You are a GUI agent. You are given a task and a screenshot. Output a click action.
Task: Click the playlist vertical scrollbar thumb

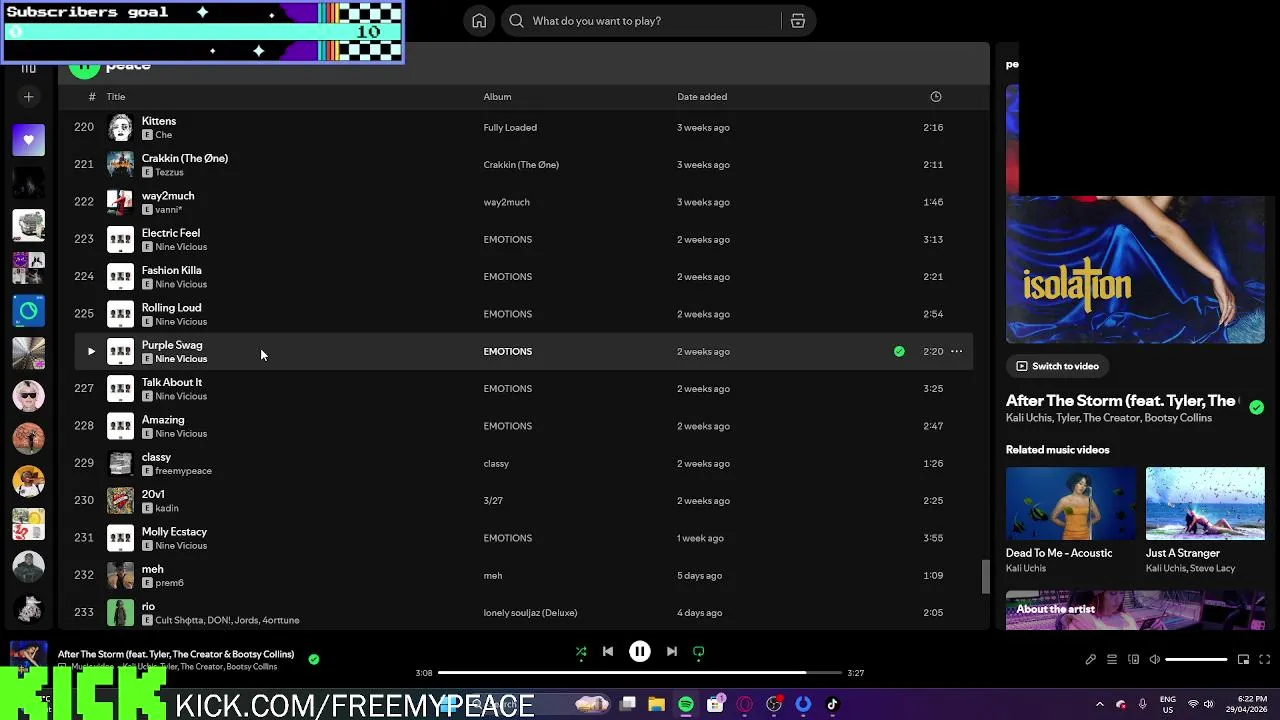tap(985, 577)
